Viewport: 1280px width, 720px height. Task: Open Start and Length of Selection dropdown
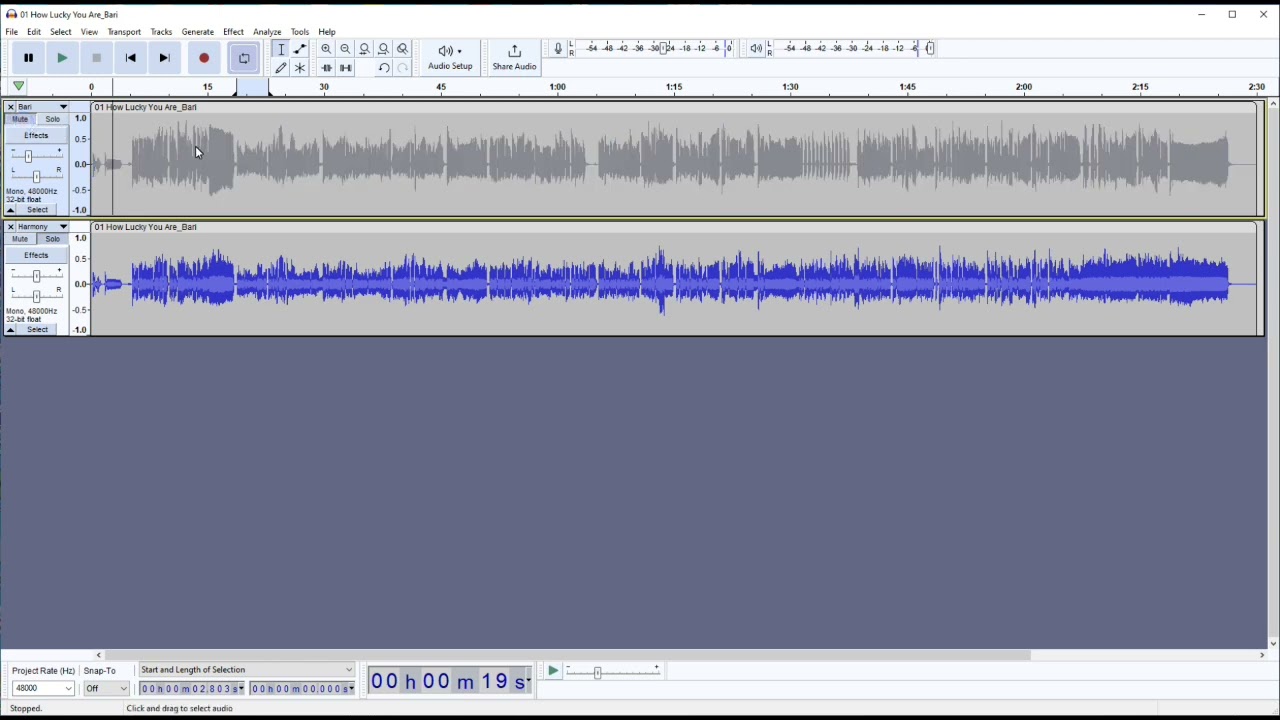click(x=247, y=670)
